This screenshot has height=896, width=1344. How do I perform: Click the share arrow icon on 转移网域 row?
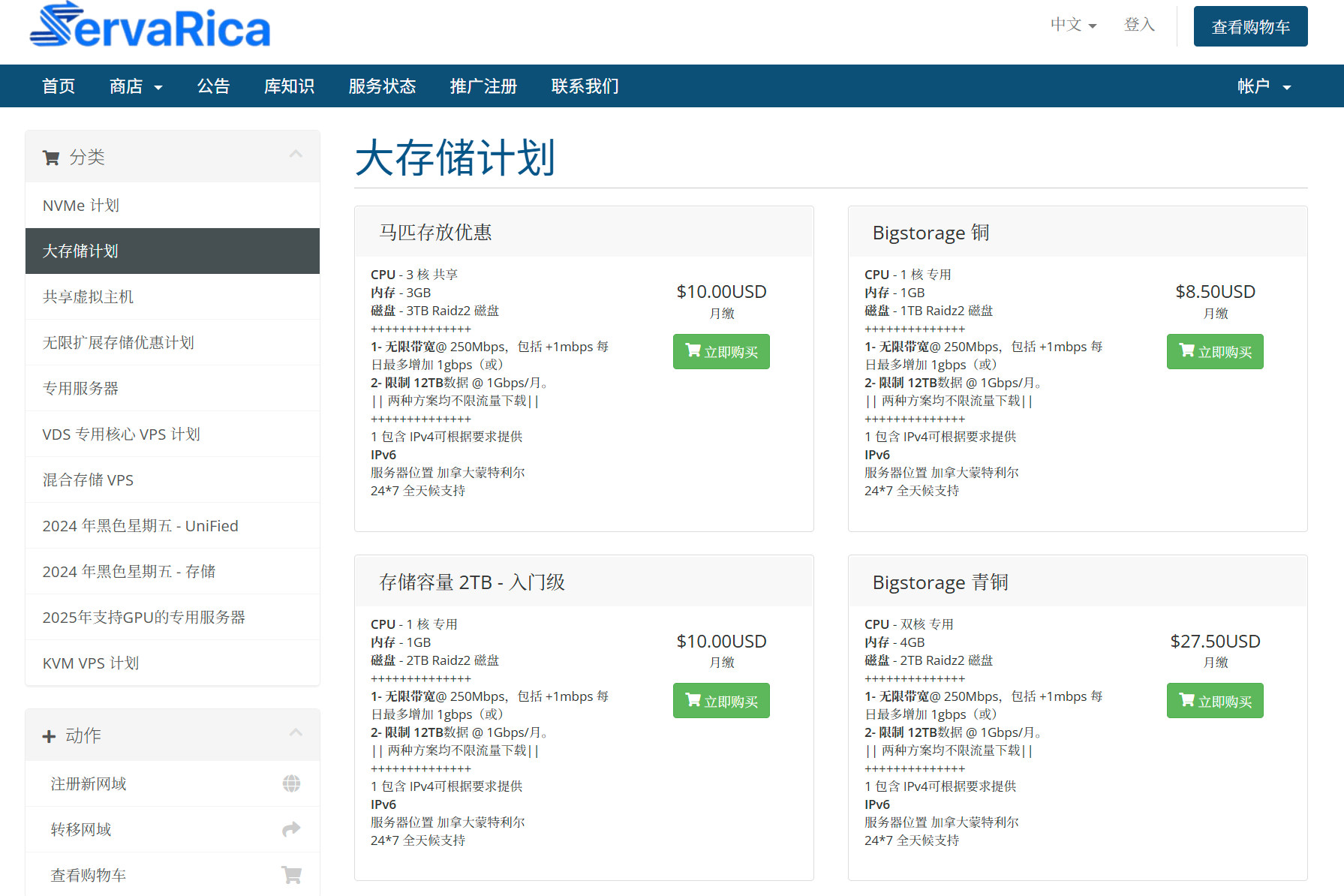pos(291,829)
